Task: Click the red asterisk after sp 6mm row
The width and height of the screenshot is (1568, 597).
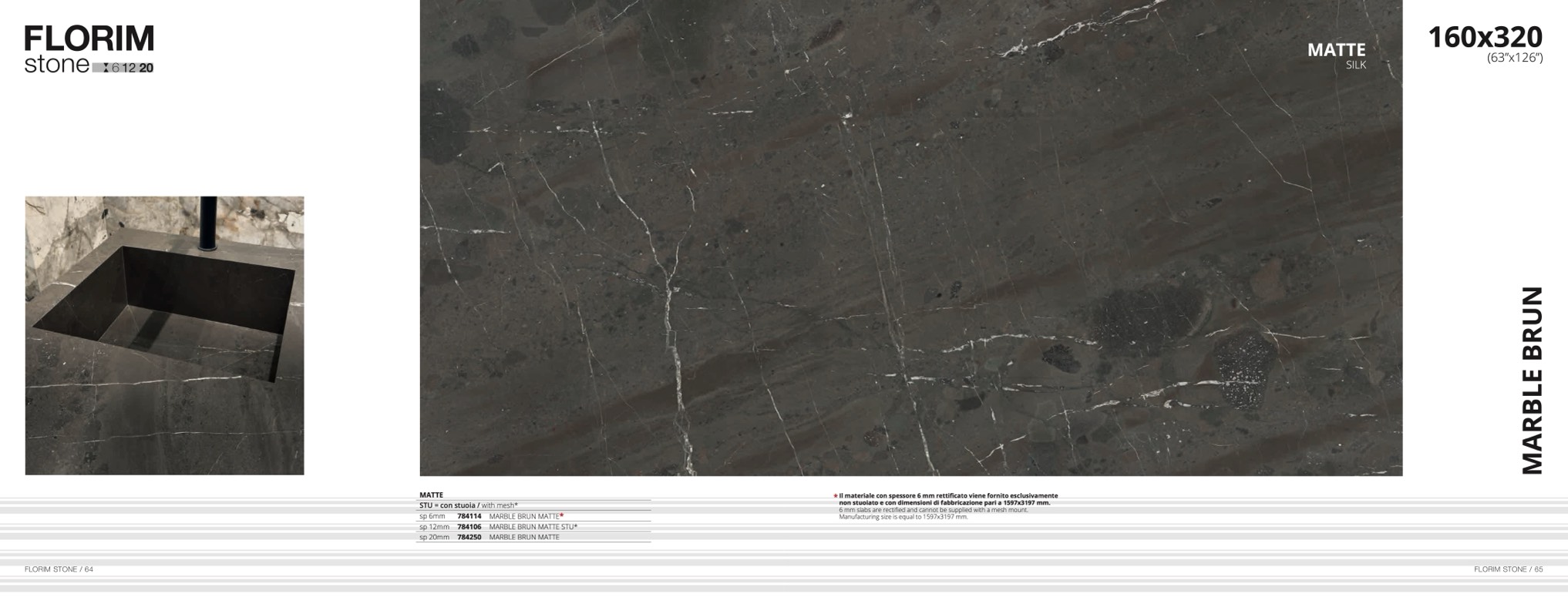Action: [x=562, y=515]
